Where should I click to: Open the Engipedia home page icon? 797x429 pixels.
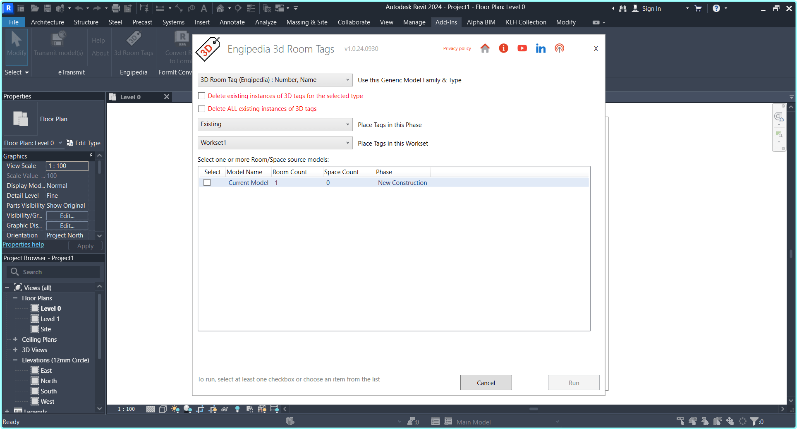point(485,48)
